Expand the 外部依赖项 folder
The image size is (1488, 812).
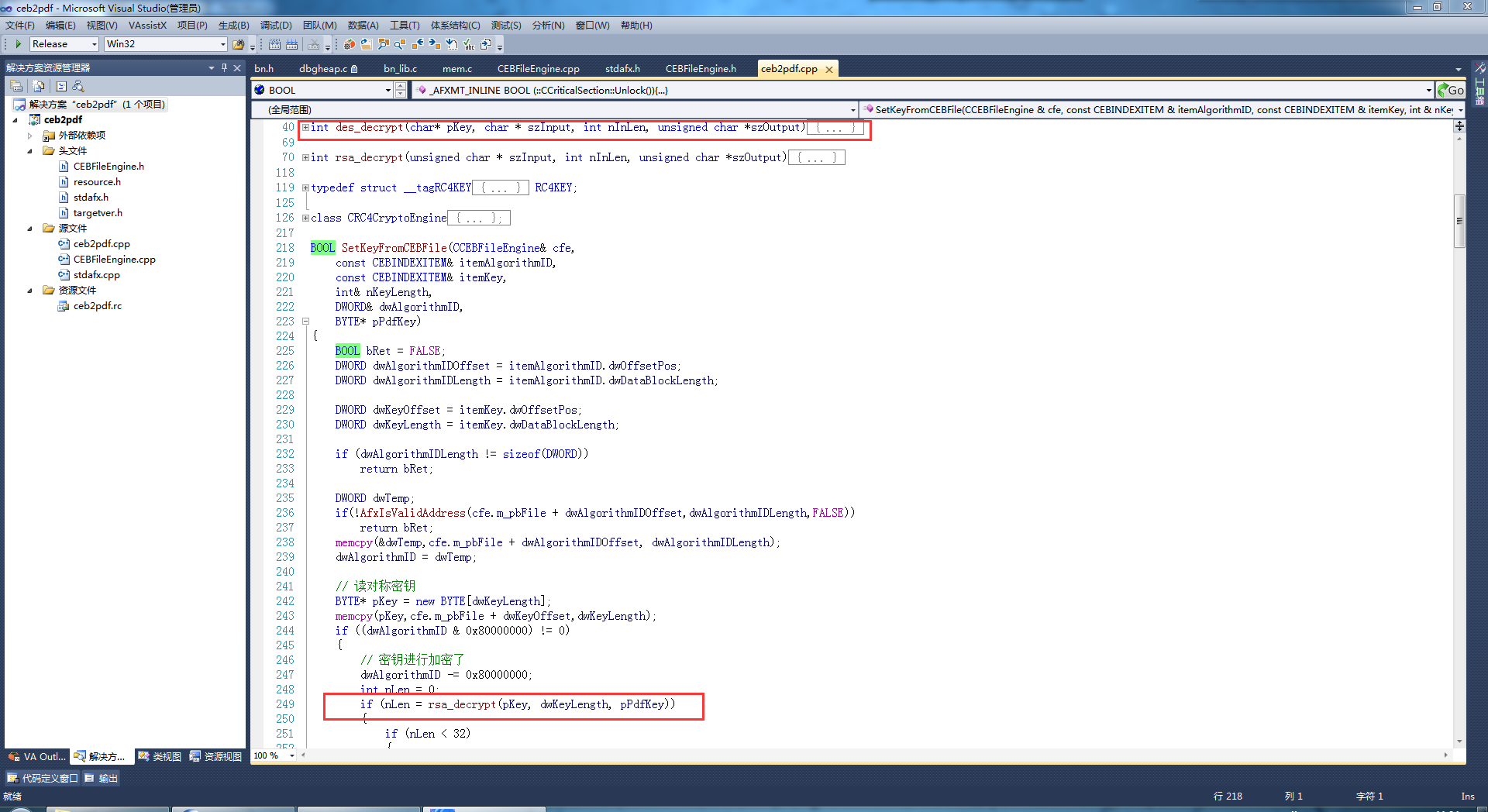(x=30, y=135)
